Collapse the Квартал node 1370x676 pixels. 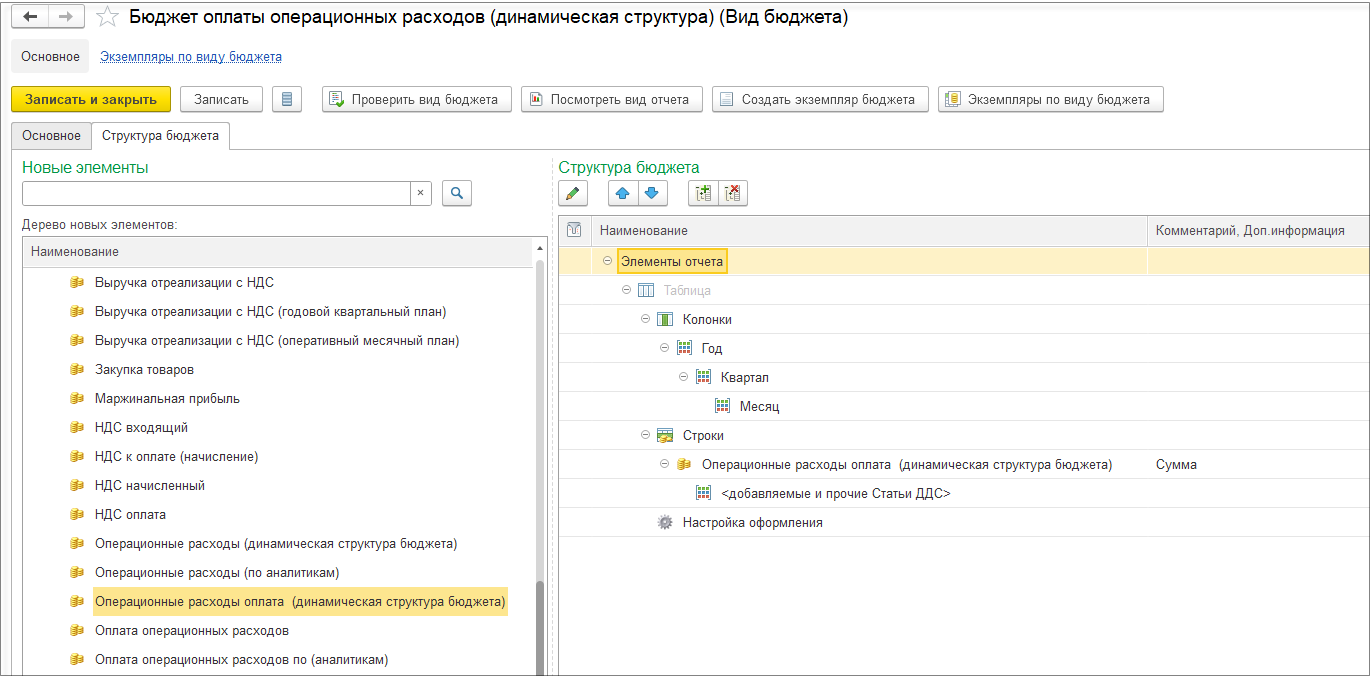tap(684, 377)
